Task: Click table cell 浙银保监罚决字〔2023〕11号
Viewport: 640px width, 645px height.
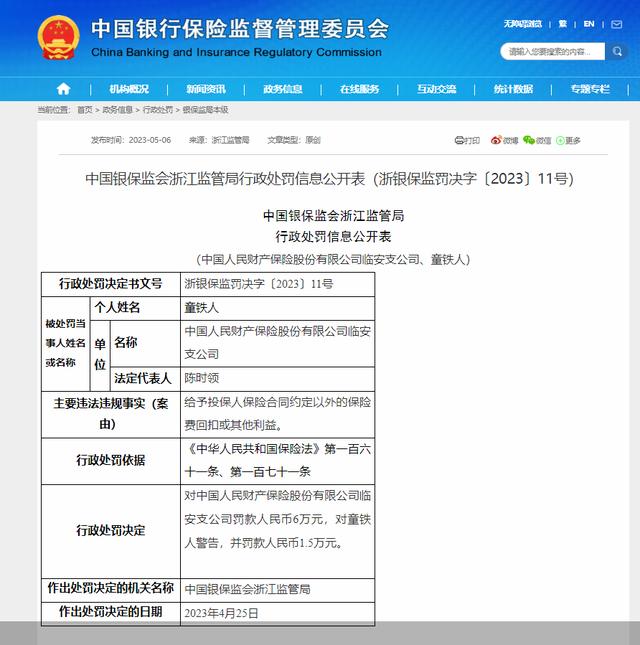Action: point(278,284)
